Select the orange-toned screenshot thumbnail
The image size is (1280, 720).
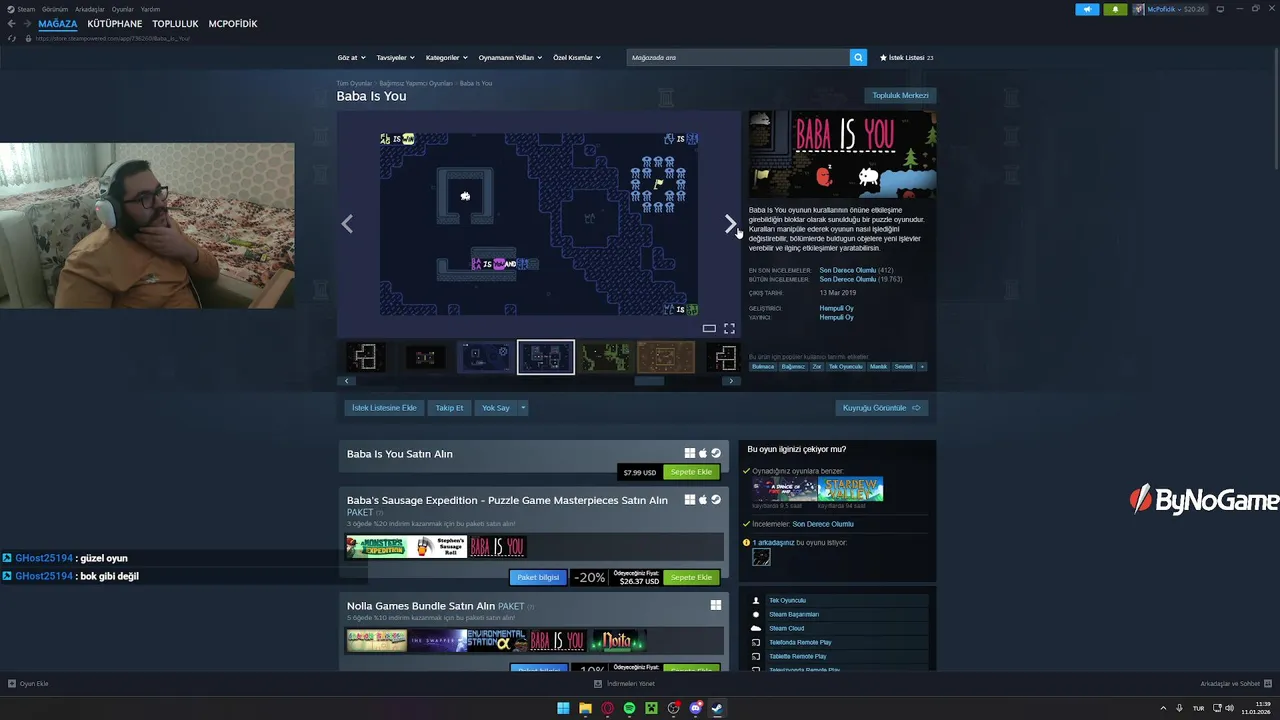tap(666, 357)
